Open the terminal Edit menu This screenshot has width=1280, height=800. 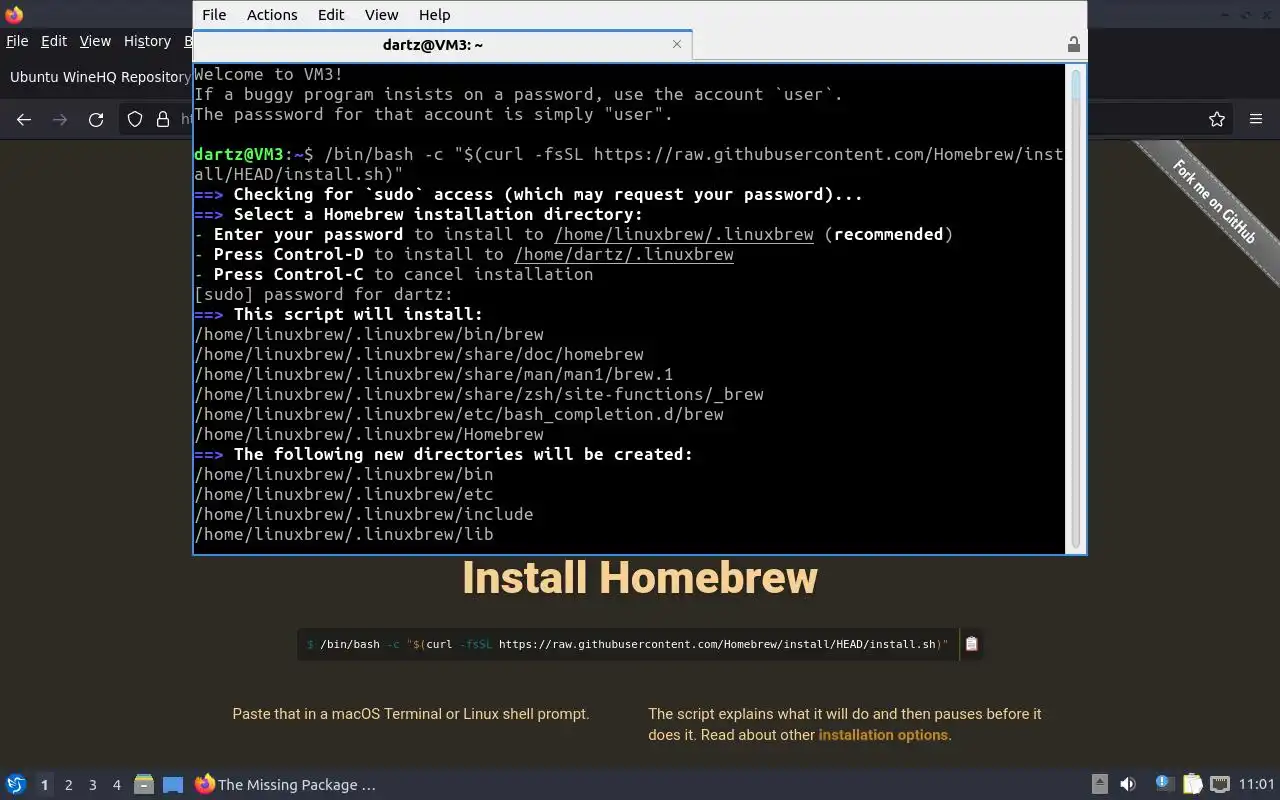tap(331, 15)
